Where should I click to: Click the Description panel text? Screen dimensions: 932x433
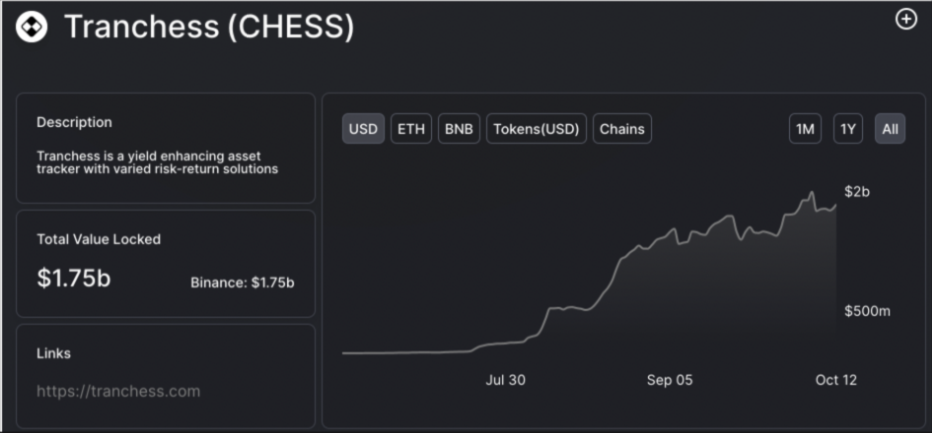(x=158, y=162)
